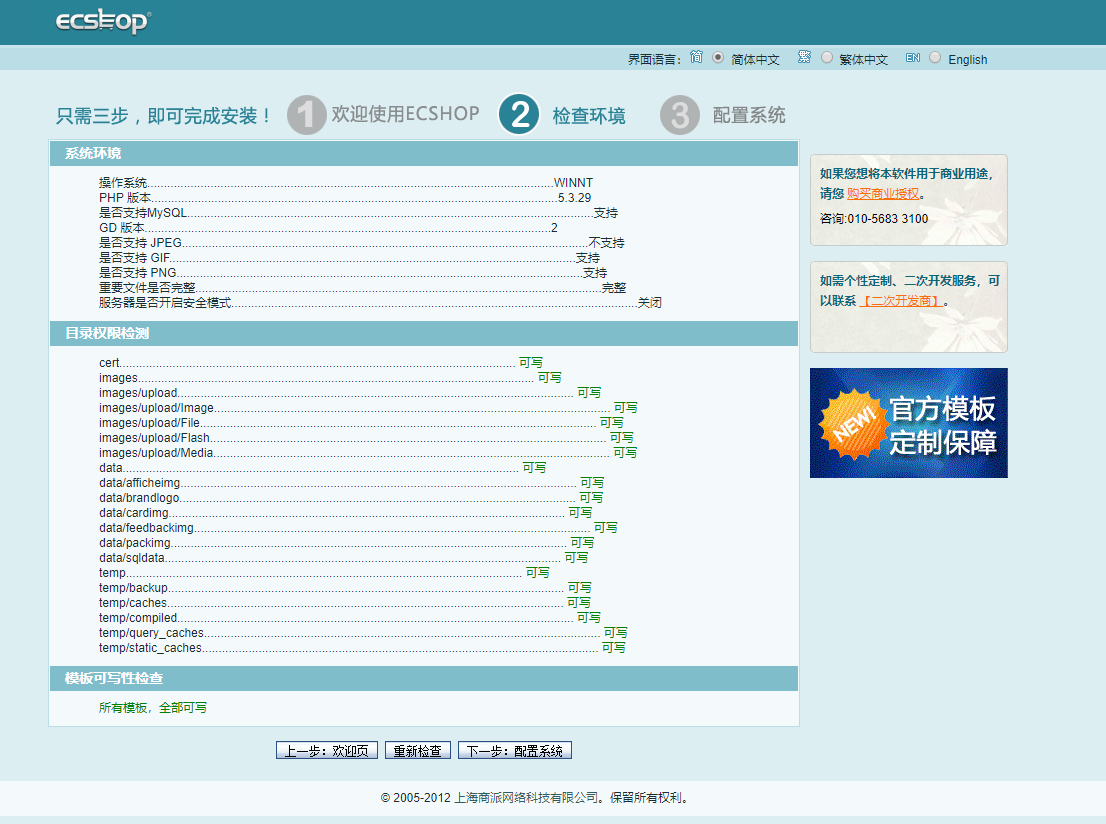Click the ECSHOP logo
1106x824 pixels.
click(x=103, y=21)
